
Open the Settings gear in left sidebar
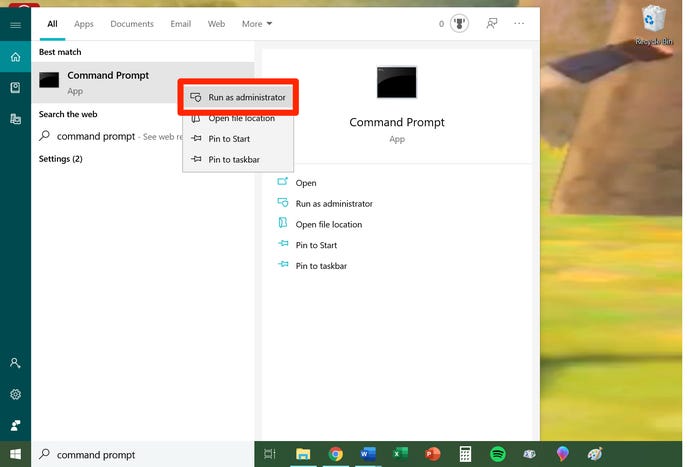coord(15,394)
